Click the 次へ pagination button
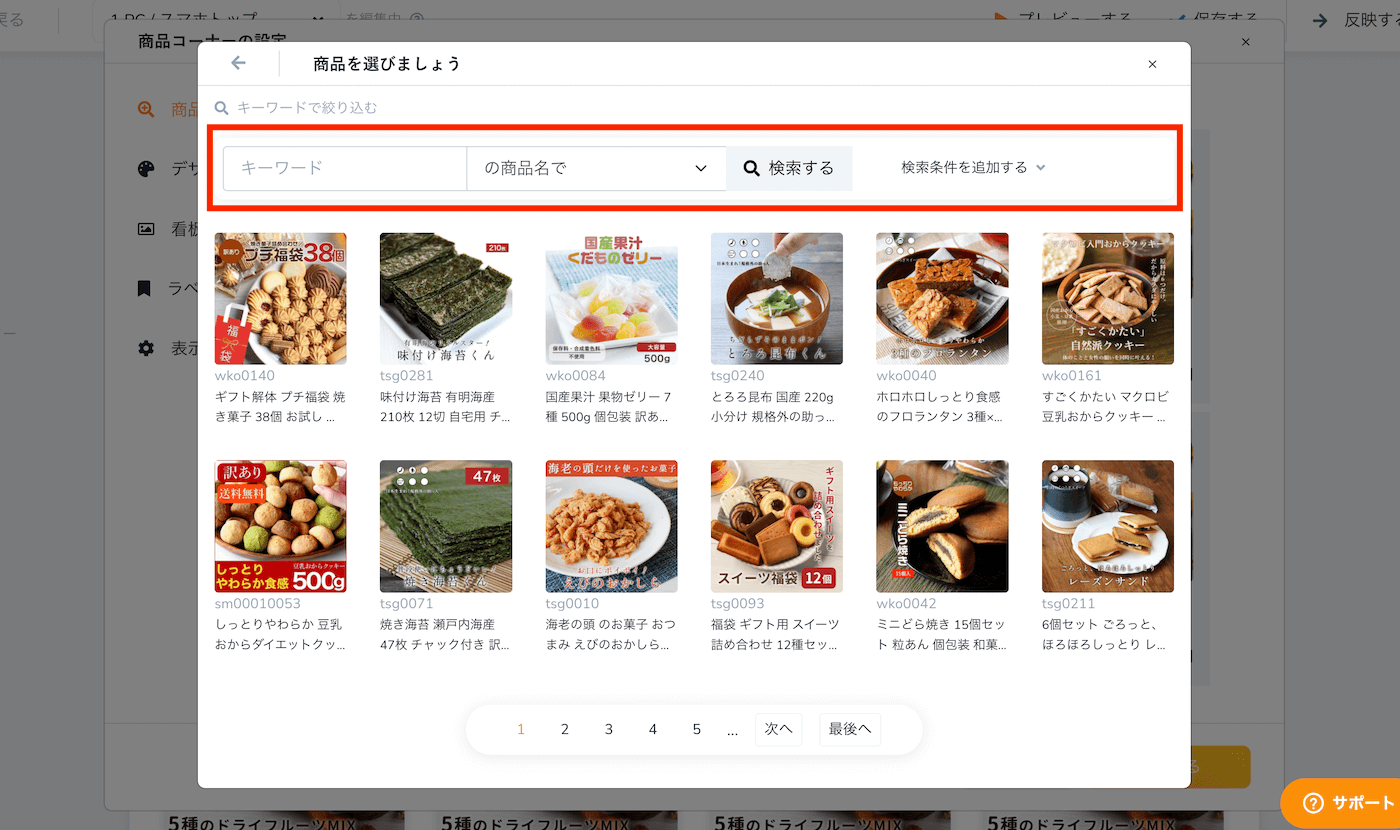 pyautogui.click(x=778, y=730)
